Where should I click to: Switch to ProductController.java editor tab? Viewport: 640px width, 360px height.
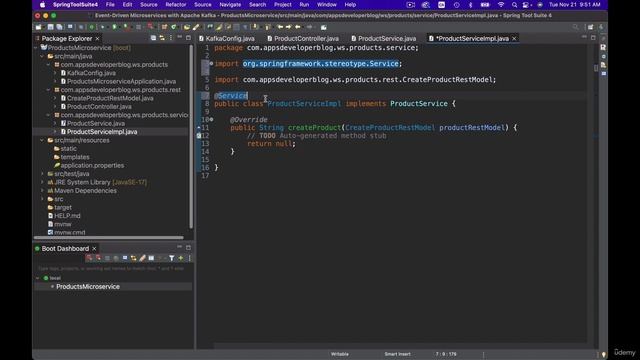[306, 38]
